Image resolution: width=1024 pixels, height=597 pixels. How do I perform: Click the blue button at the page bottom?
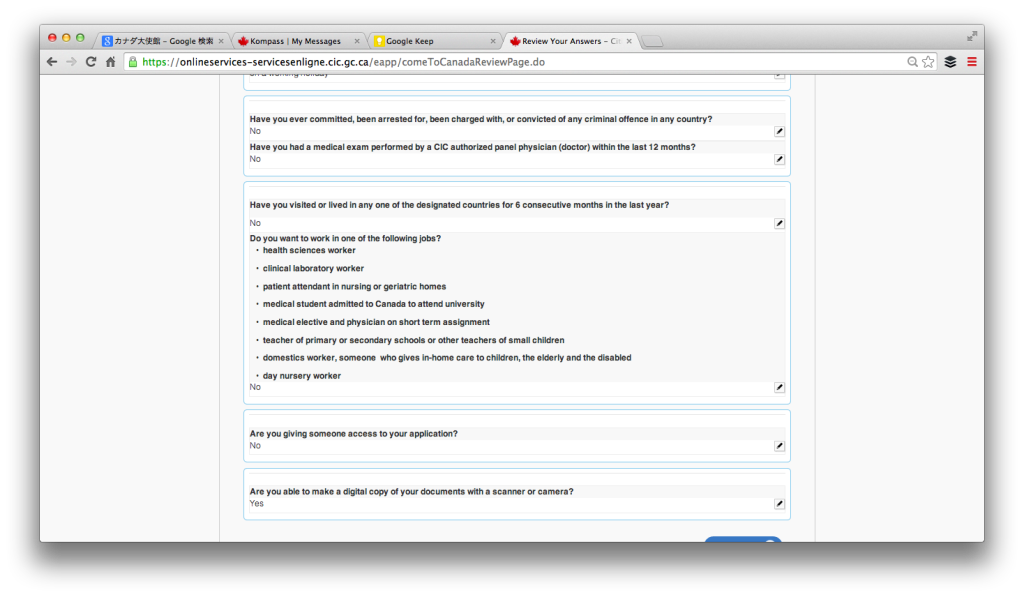[x=743, y=540]
